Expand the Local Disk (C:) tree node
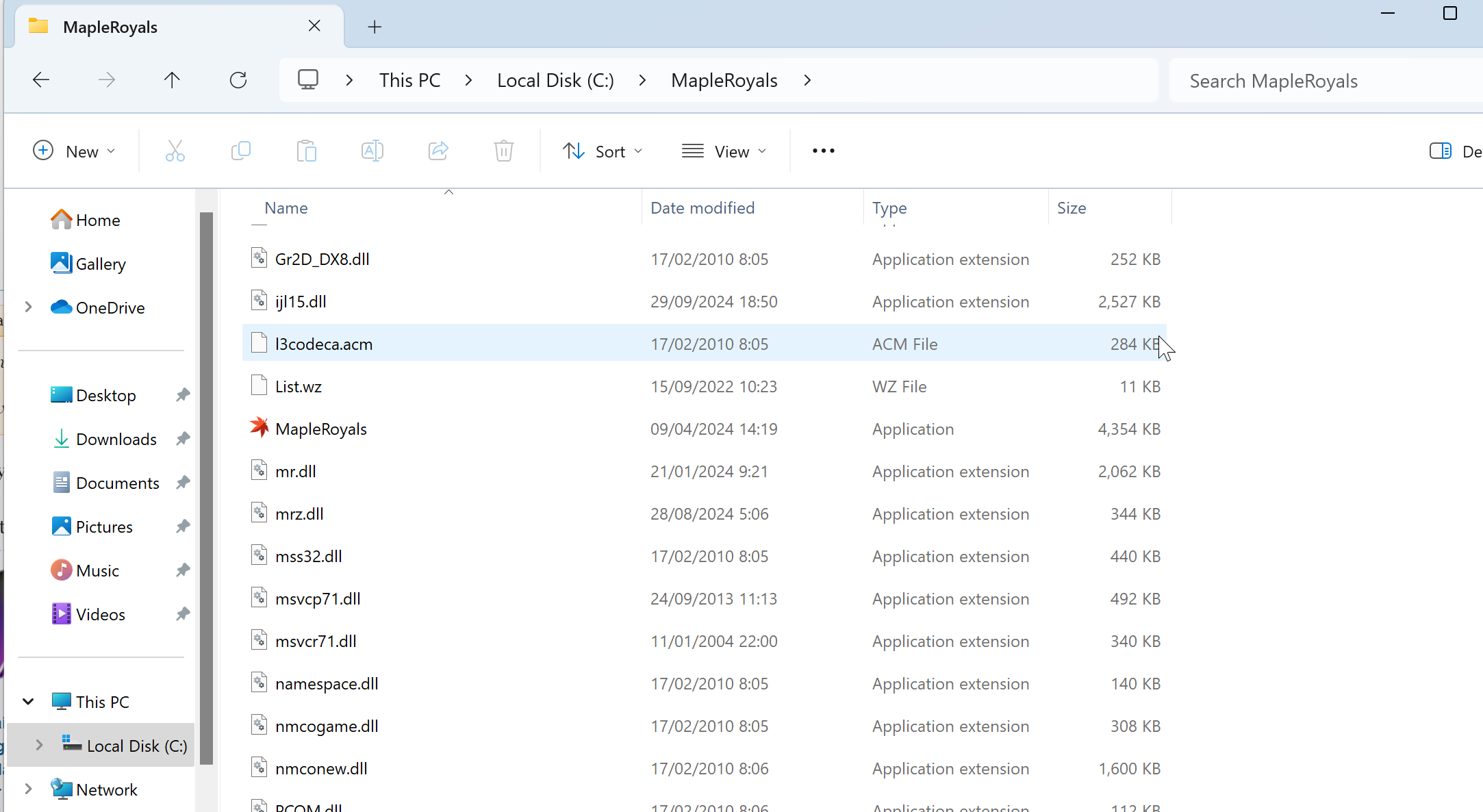Image resolution: width=1483 pixels, height=812 pixels. click(39, 745)
